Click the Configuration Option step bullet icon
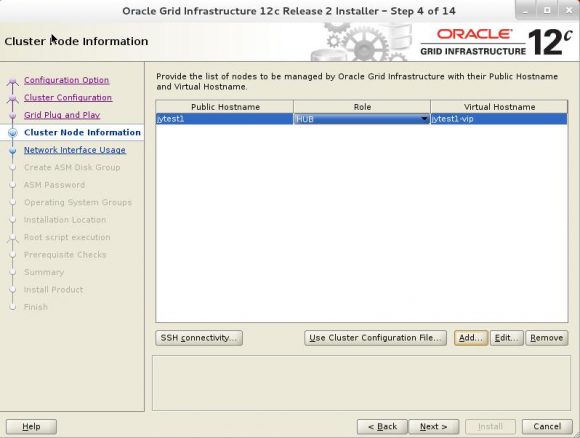580x438 pixels. (13, 81)
